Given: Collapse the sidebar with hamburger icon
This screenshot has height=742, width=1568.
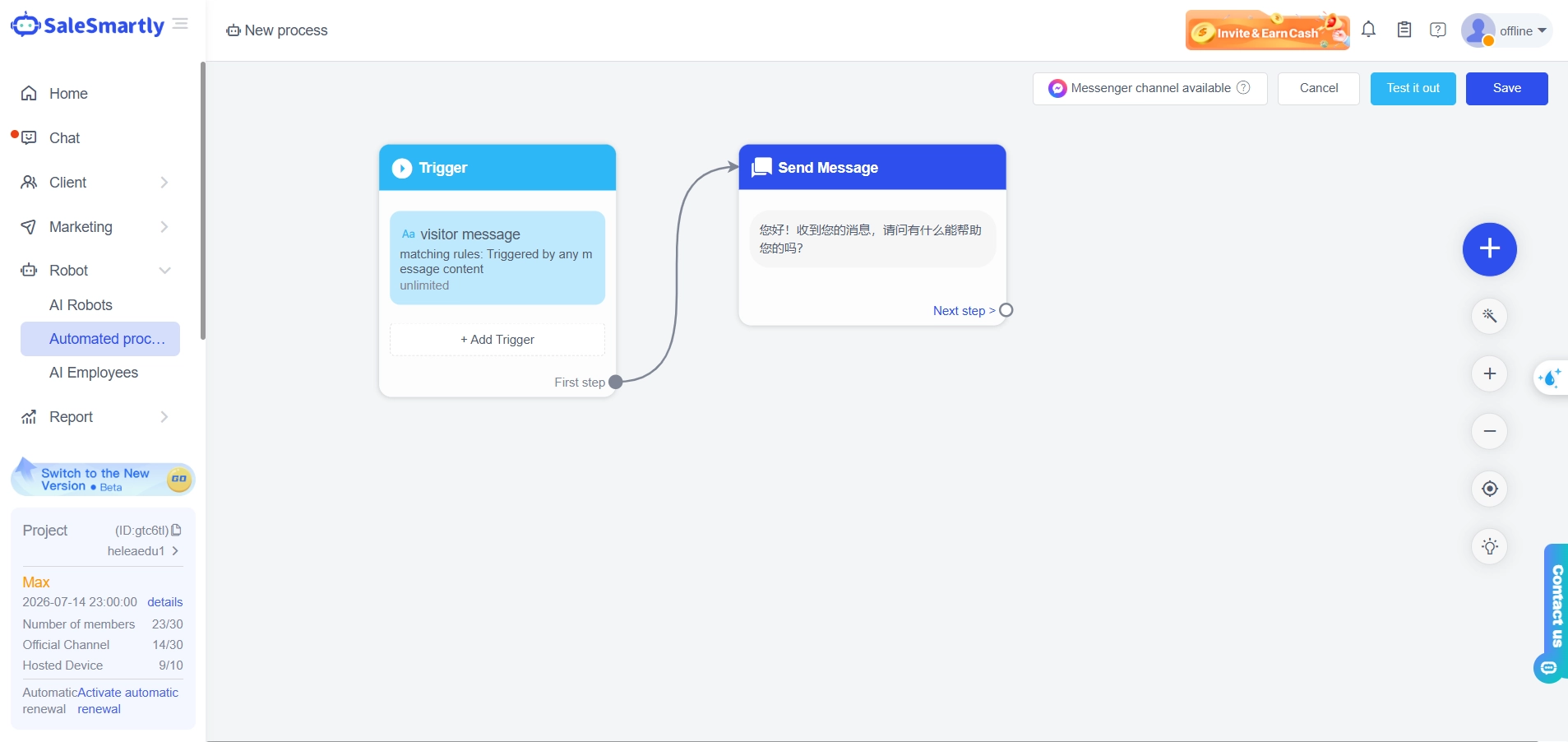Looking at the screenshot, I should tap(181, 24).
